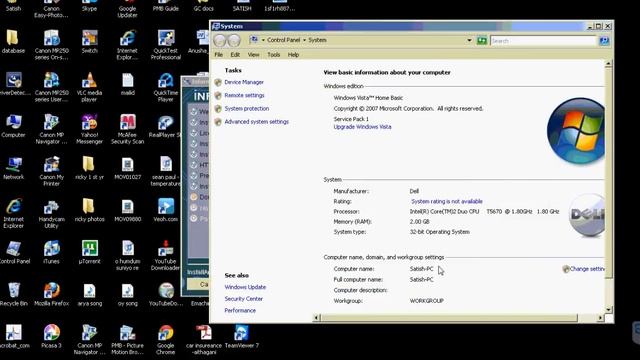640x360 pixels.
Task: Click the horizontal scrollbar thumb
Action: coord(449,318)
